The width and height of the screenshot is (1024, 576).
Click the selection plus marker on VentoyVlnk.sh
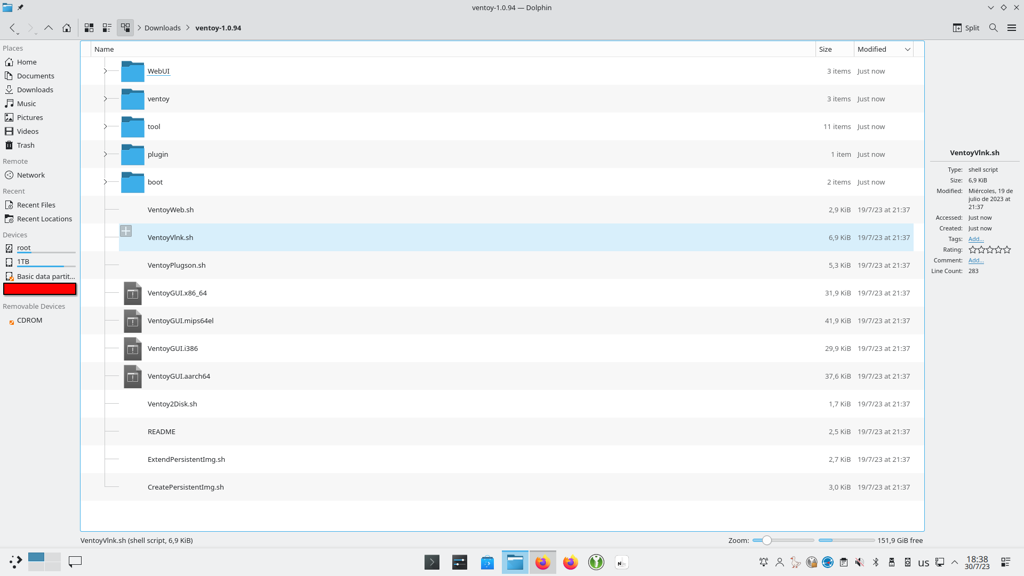pos(126,231)
